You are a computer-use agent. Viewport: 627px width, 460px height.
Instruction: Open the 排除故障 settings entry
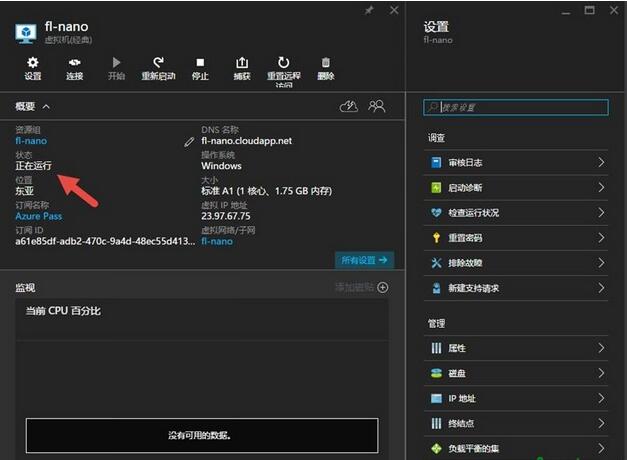(x=516, y=263)
